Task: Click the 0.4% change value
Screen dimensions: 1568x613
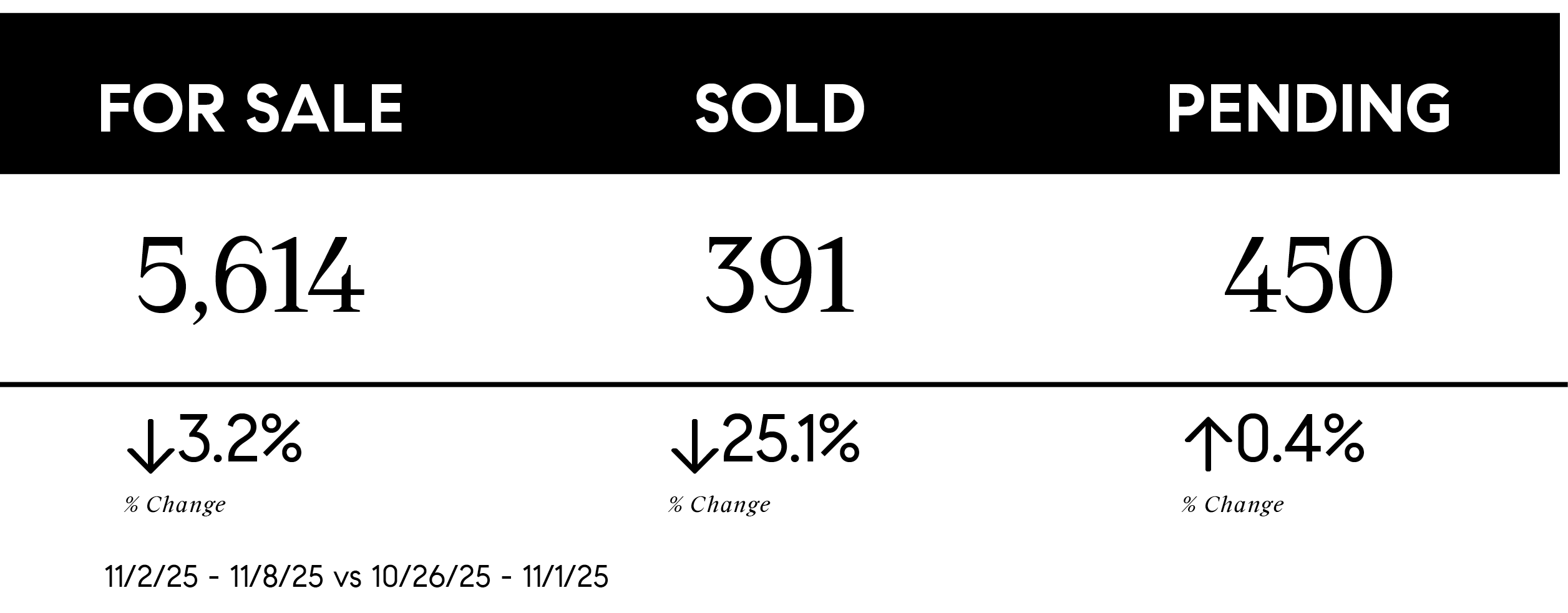Action: pos(1300,441)
